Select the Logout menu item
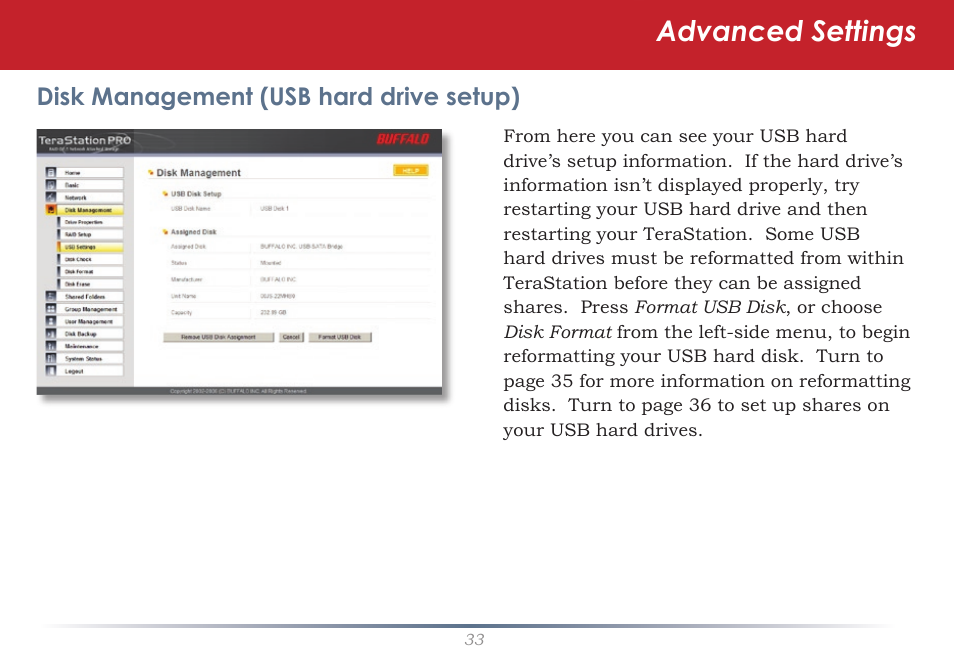This screenshot has height=661, width=954. coord(91,371)
